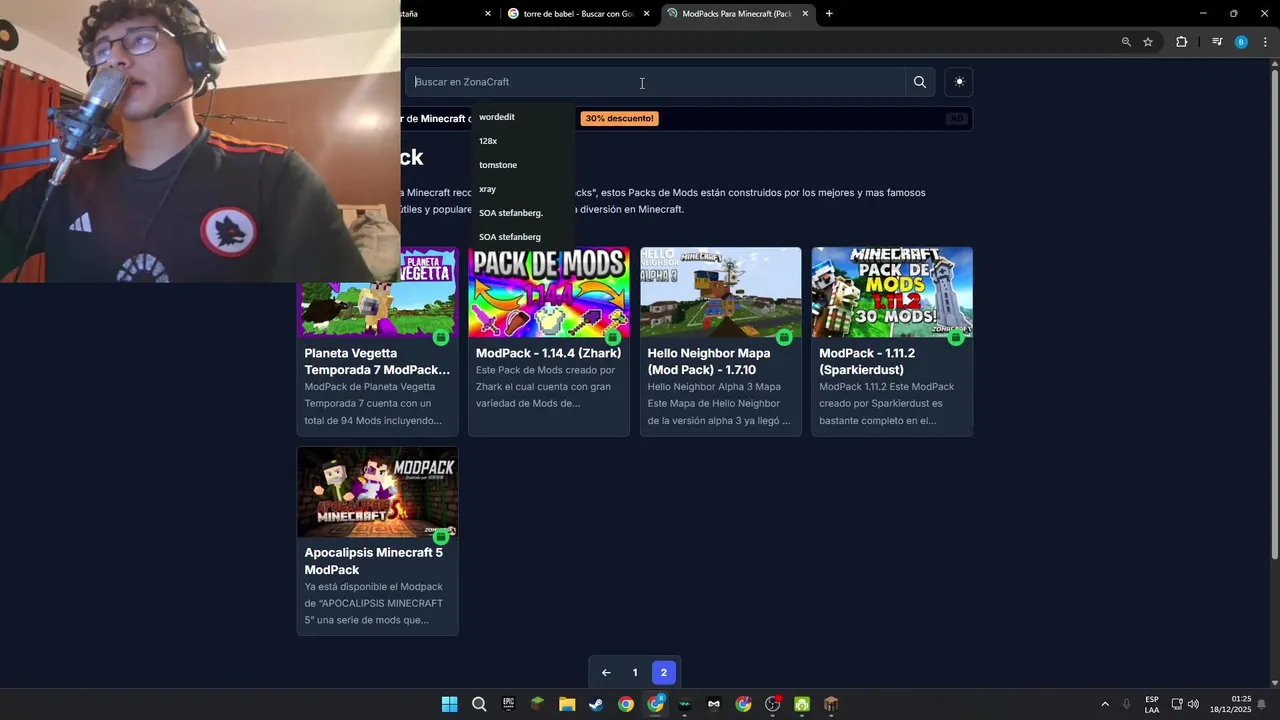Open the Pack de Mods 1.11.2 thumbnail
The height and width of the screenshot is (720, 1280).
coord(892,292)
